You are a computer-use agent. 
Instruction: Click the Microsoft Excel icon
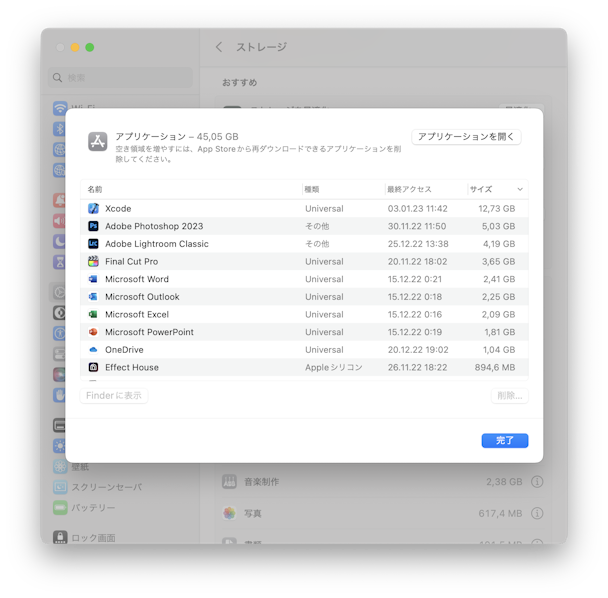(93, 315)
